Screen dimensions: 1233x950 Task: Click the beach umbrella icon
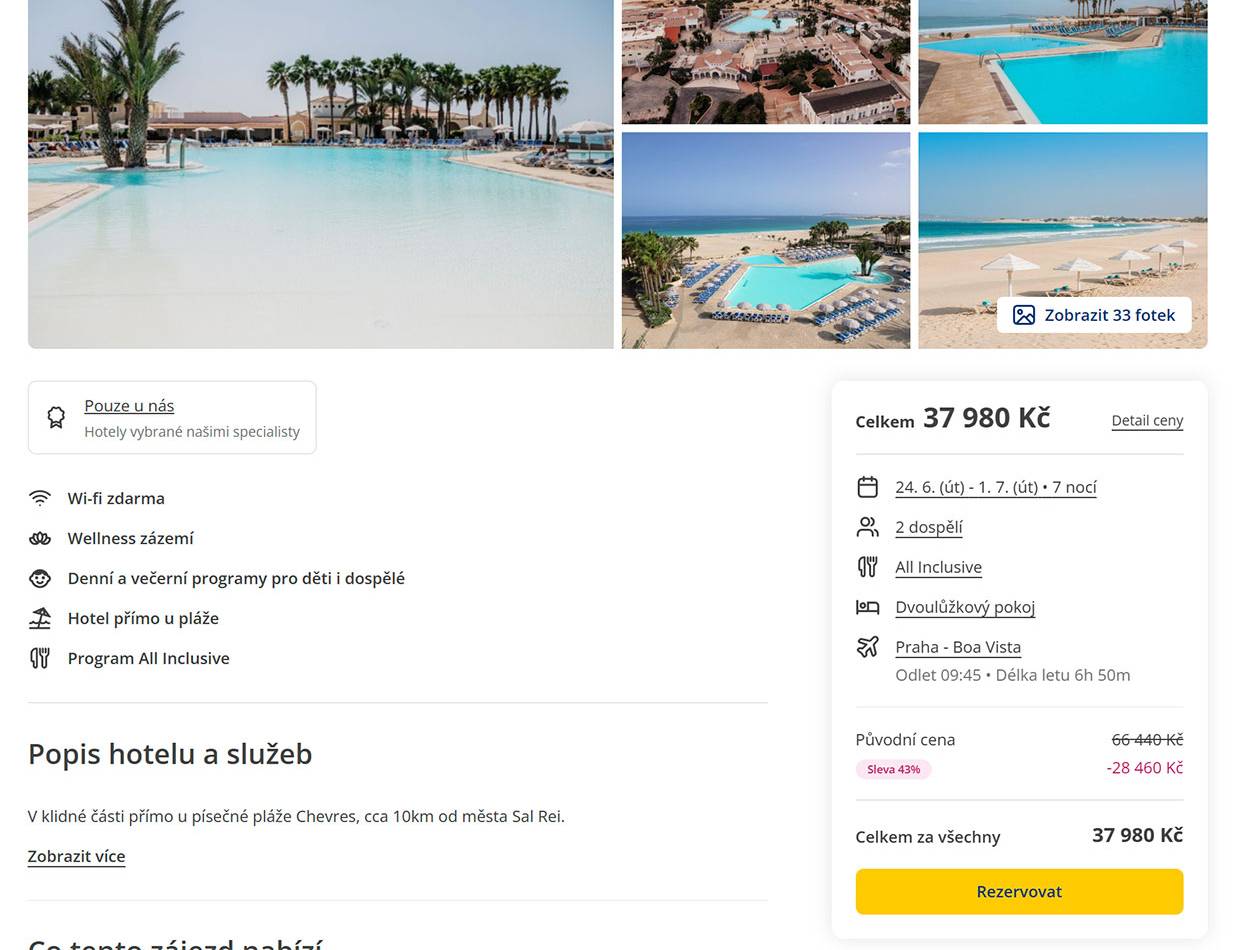tap(40, 618)
